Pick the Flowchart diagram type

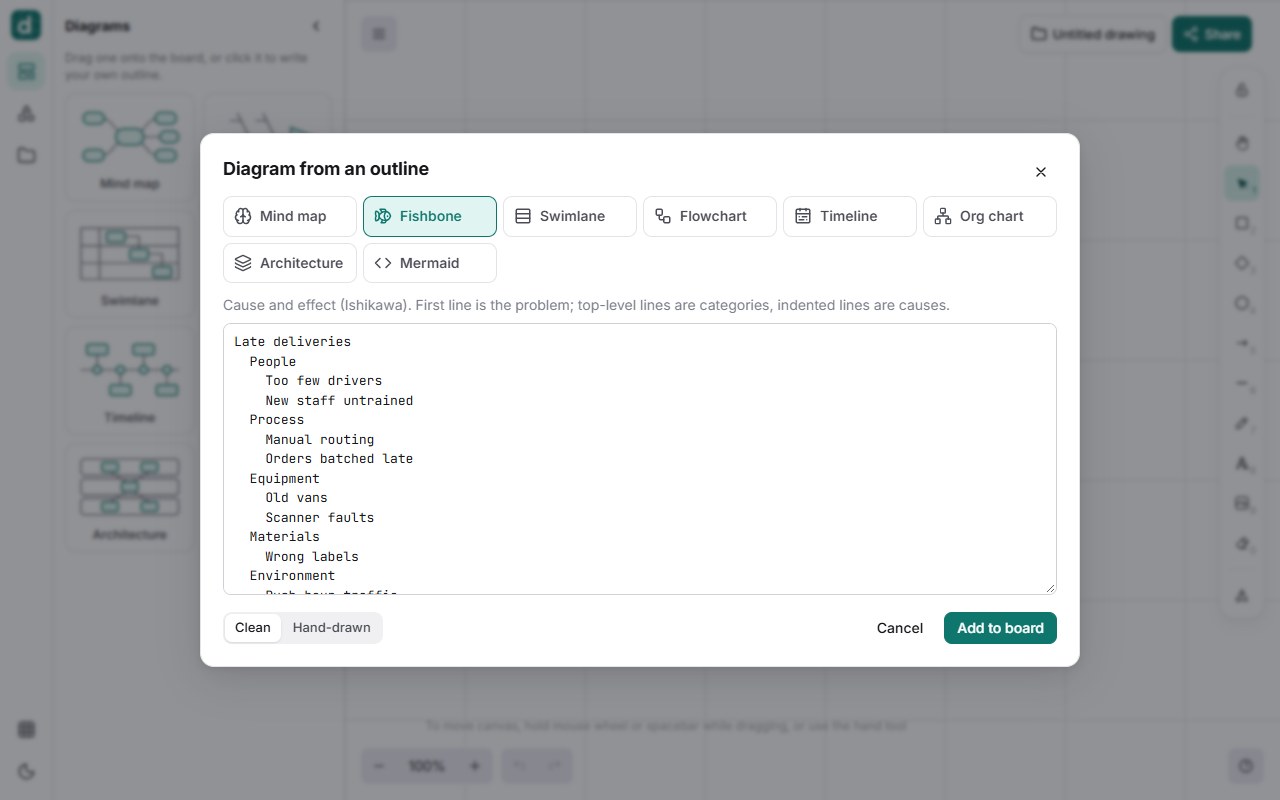(710, 216)
